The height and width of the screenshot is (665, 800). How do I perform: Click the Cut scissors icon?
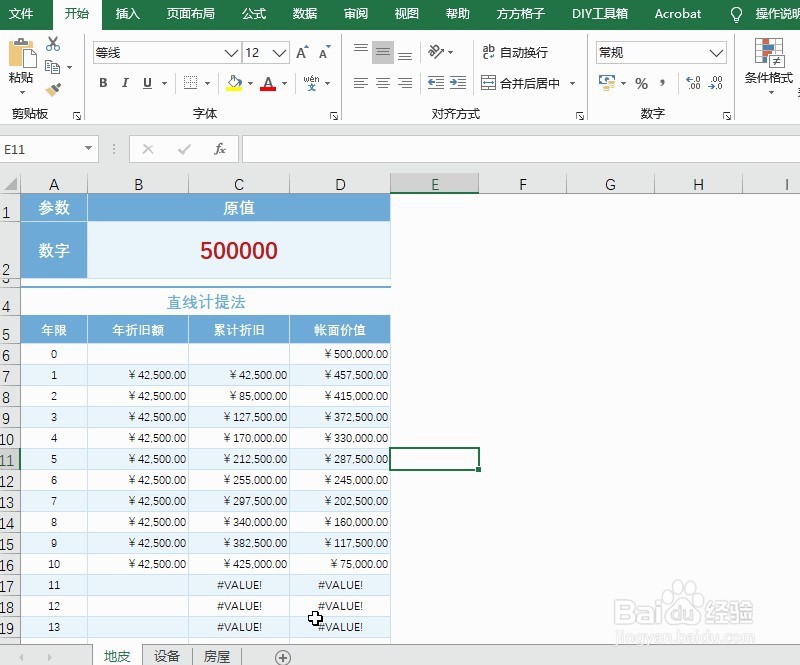pyautogui.click(x=53, y=44)
